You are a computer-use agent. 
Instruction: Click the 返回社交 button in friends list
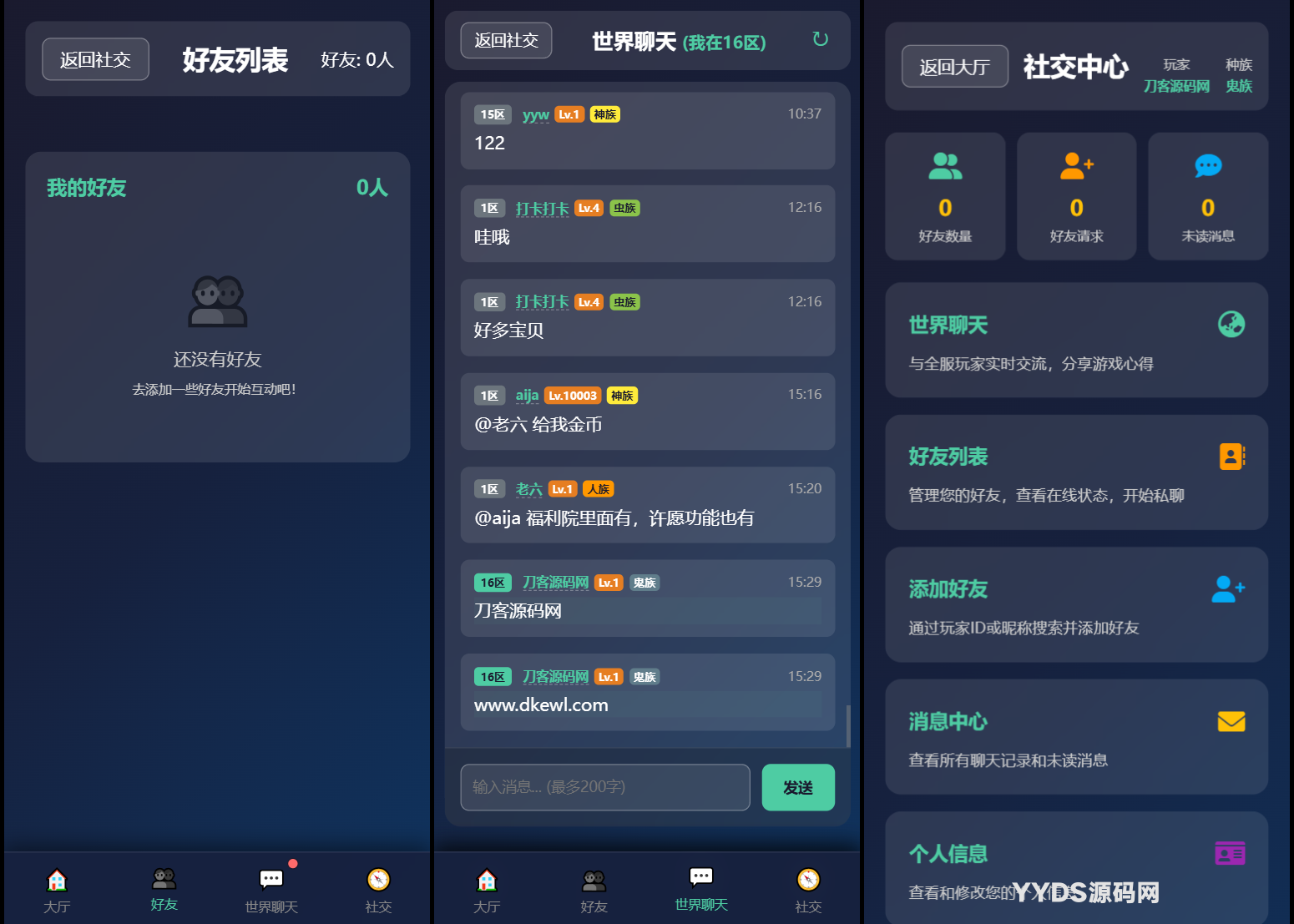pyautogui.click(x=96, y=59)
